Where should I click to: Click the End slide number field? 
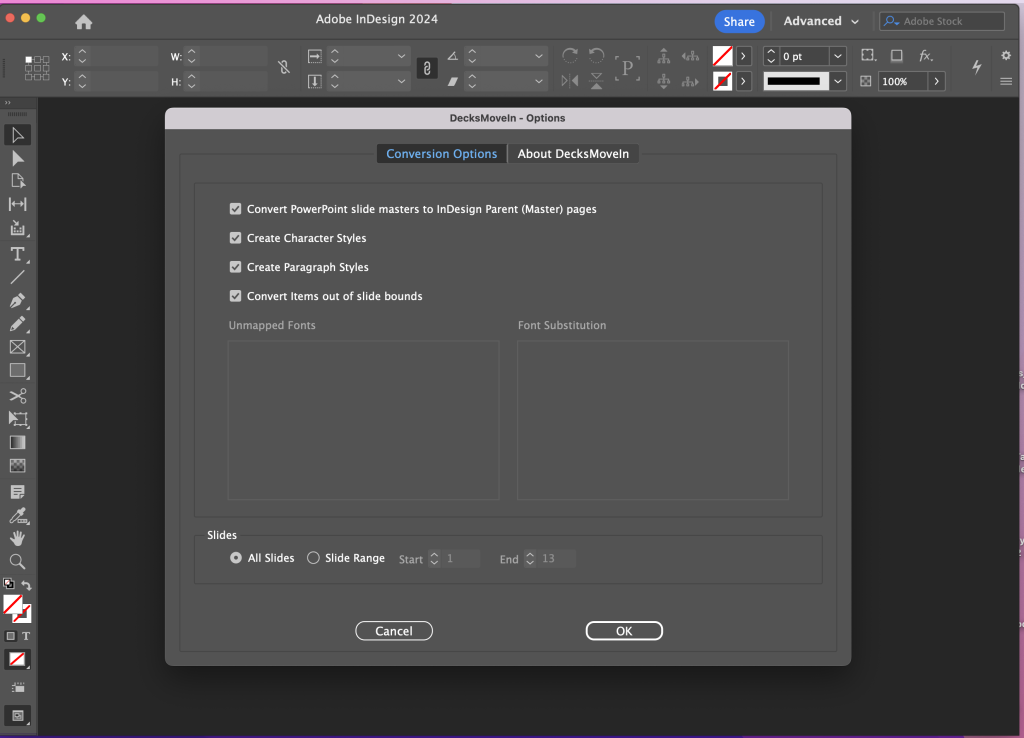(557, 558)
